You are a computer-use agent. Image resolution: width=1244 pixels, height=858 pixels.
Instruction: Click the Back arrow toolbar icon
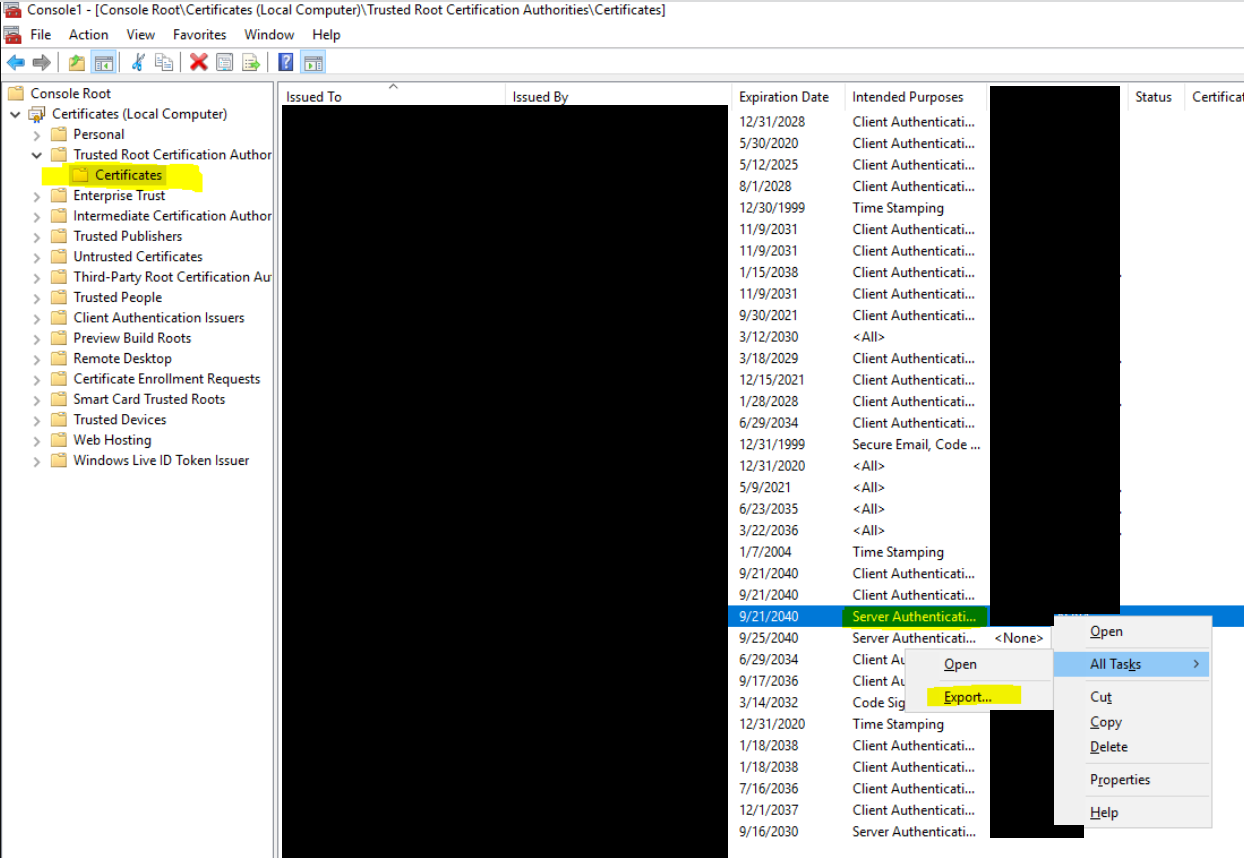(x=15, y=63)
